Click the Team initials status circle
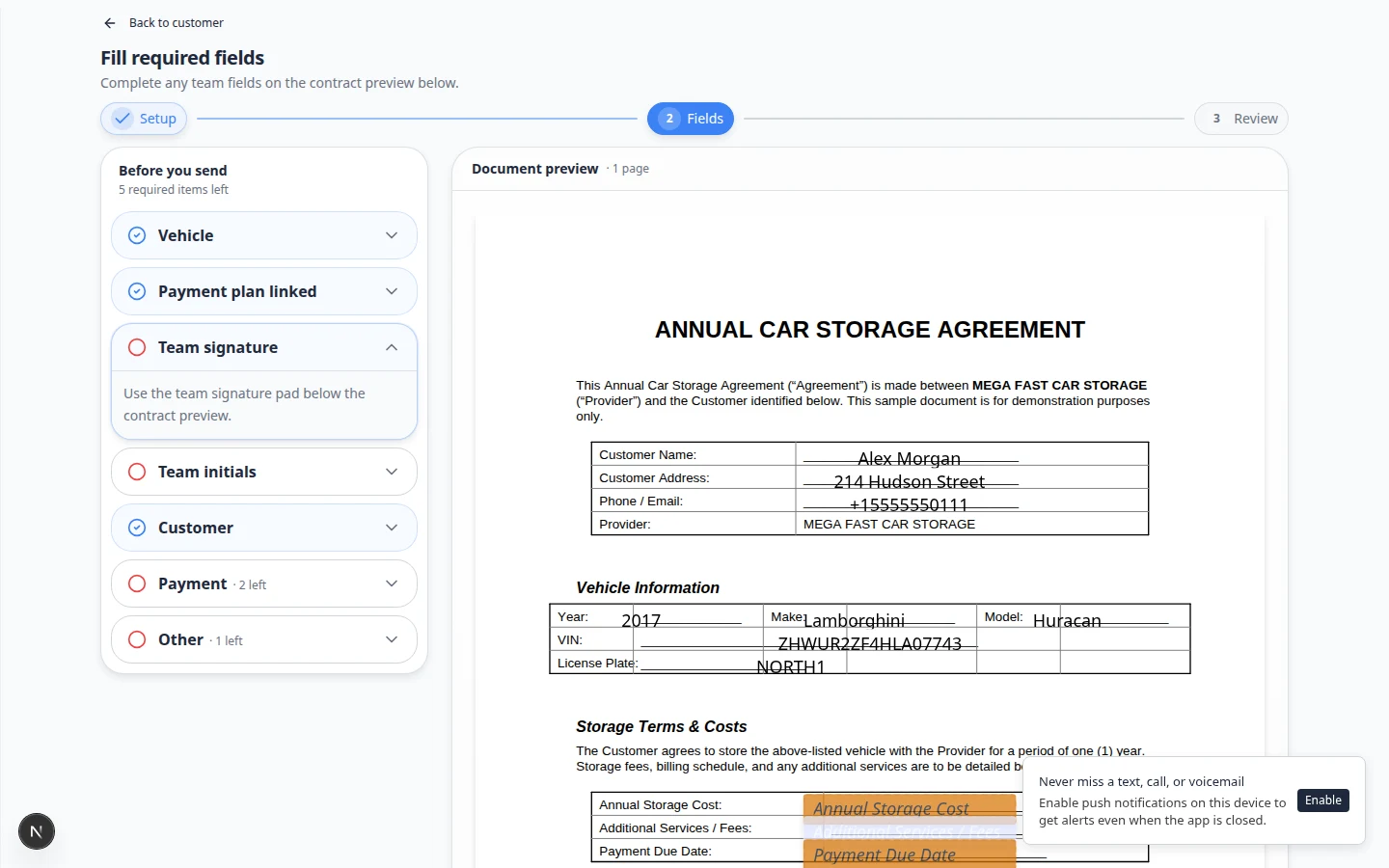 137,472
